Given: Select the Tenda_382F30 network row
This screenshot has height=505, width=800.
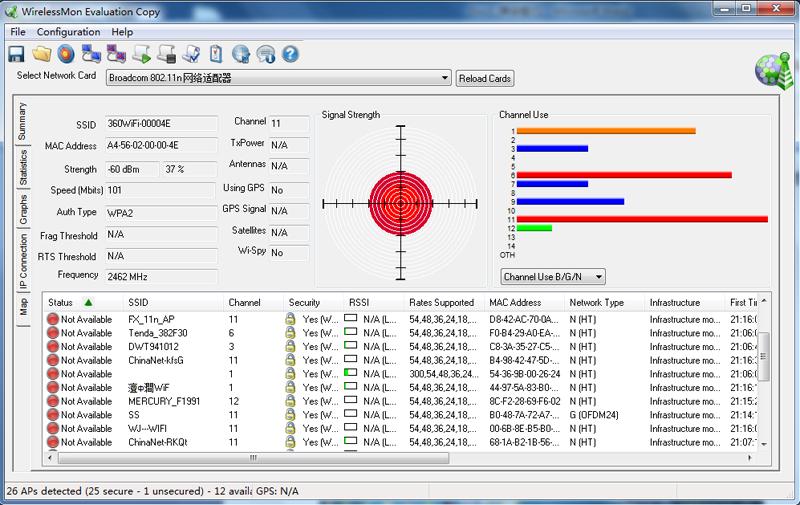Looking at the screenshot, I should tap(157, 333).
